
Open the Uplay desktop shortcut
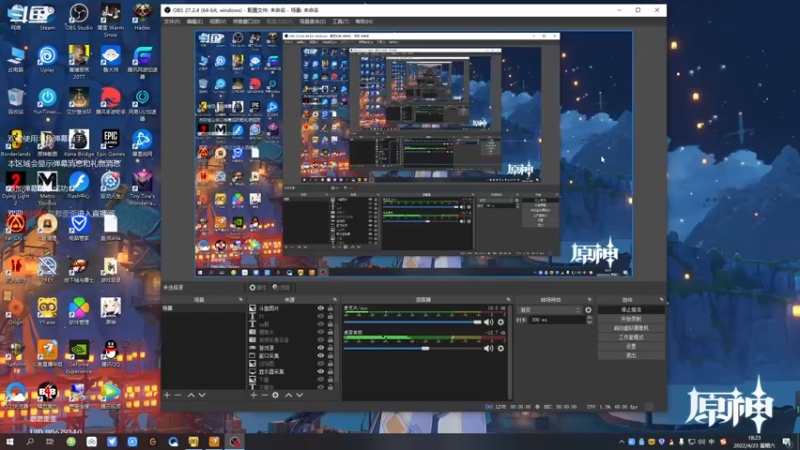(x=47, y=59)
